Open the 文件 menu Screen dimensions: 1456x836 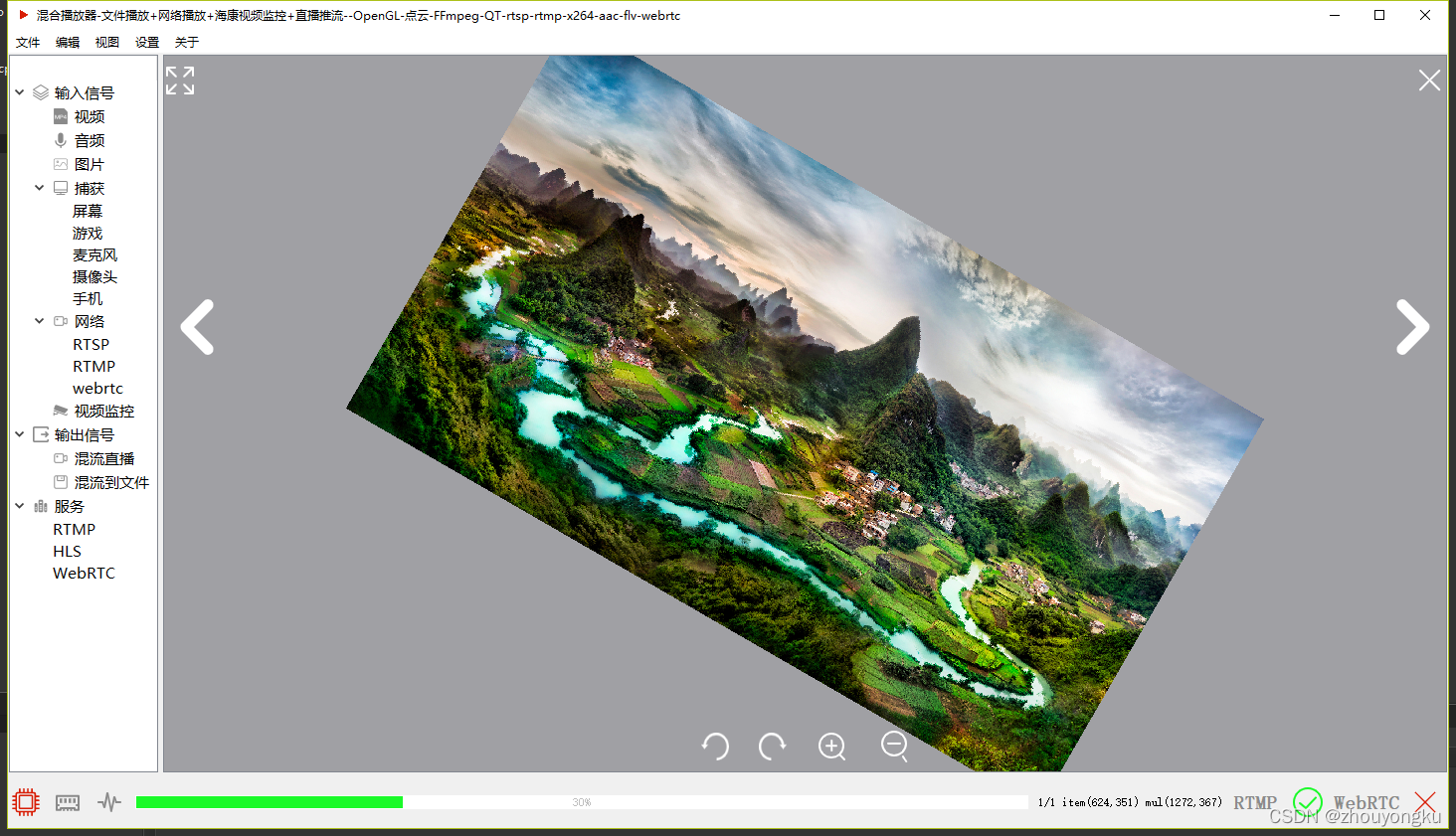28,43
